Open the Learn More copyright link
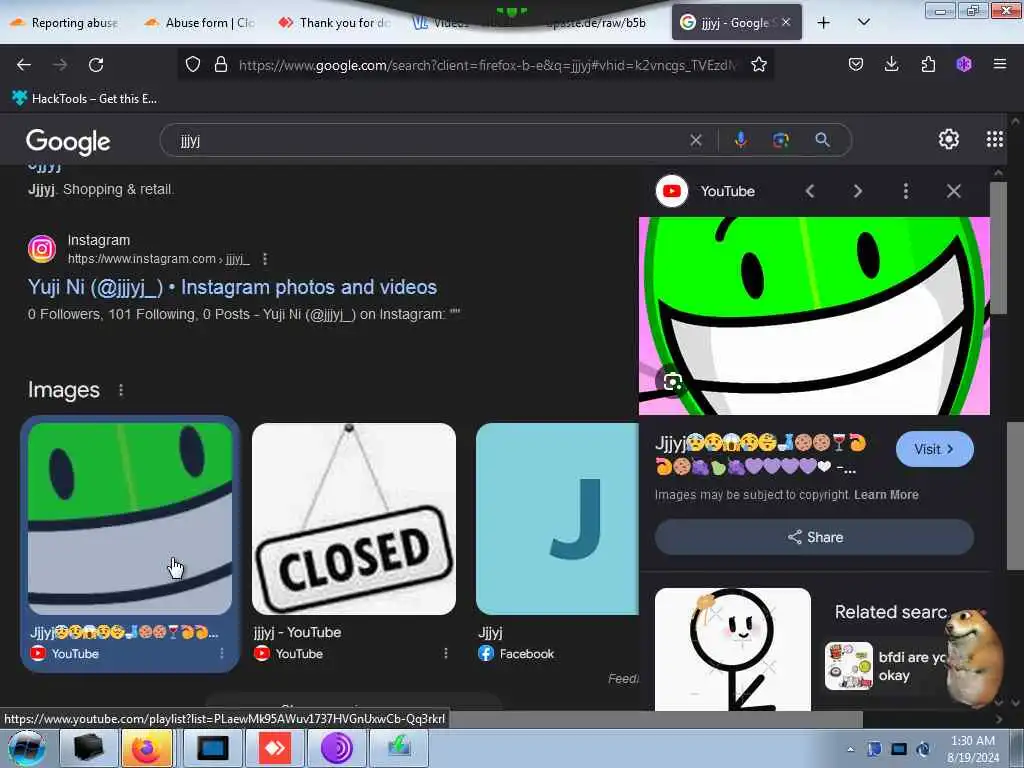Viewport: 1024px width, 768px height. tap(886, 495)
